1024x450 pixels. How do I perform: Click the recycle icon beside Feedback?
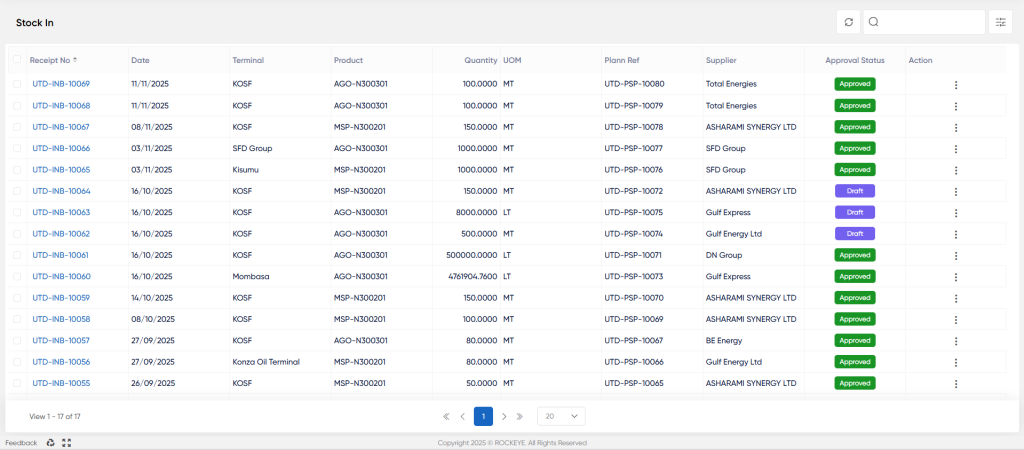click(50, 443)
